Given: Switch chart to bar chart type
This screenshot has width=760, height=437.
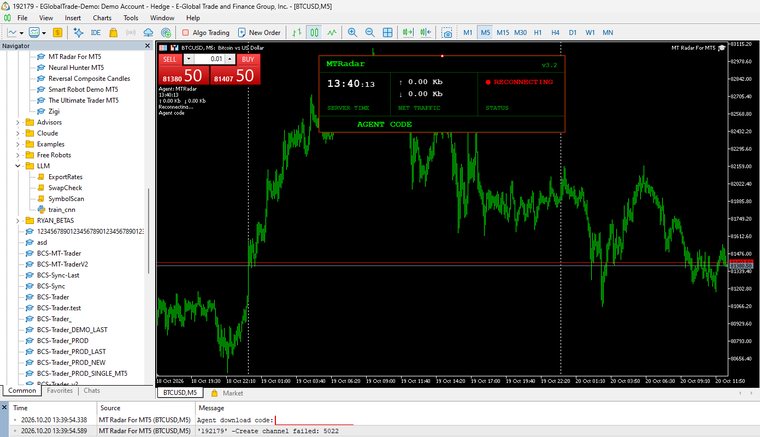Looking at the screenshot, I should click(x=297, y=32).
